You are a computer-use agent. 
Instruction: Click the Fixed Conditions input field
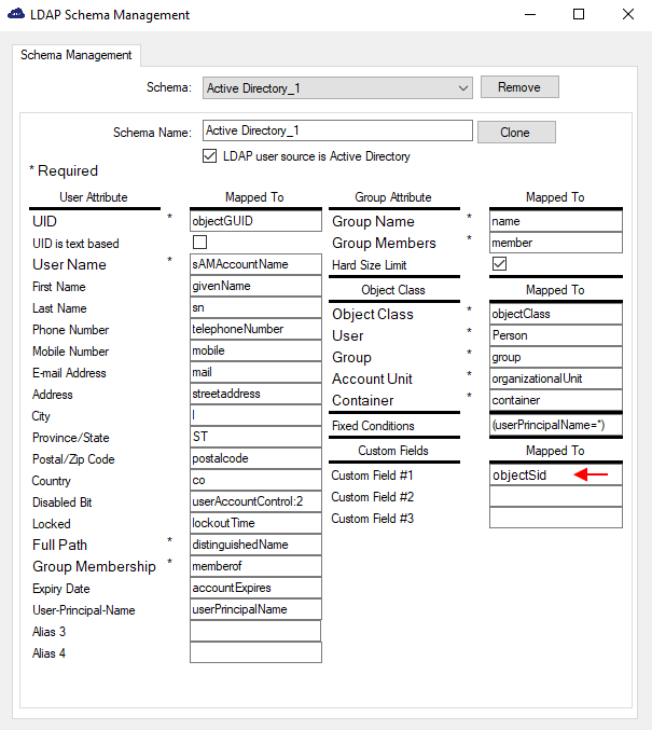[555, 426]
